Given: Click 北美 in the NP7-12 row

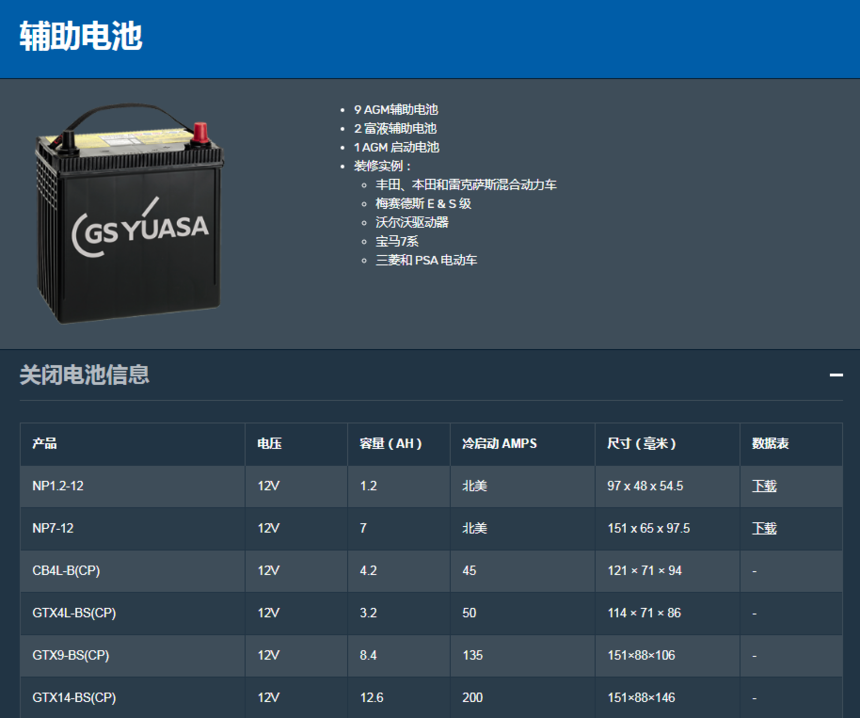Looking at the screenshot, I should (474, 528).
